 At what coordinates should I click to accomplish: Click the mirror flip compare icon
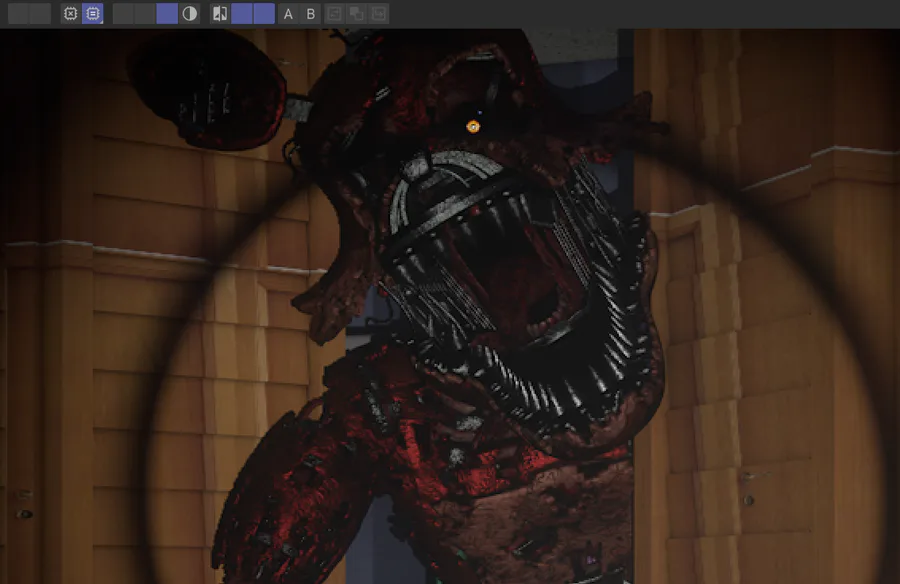point(220,14)
